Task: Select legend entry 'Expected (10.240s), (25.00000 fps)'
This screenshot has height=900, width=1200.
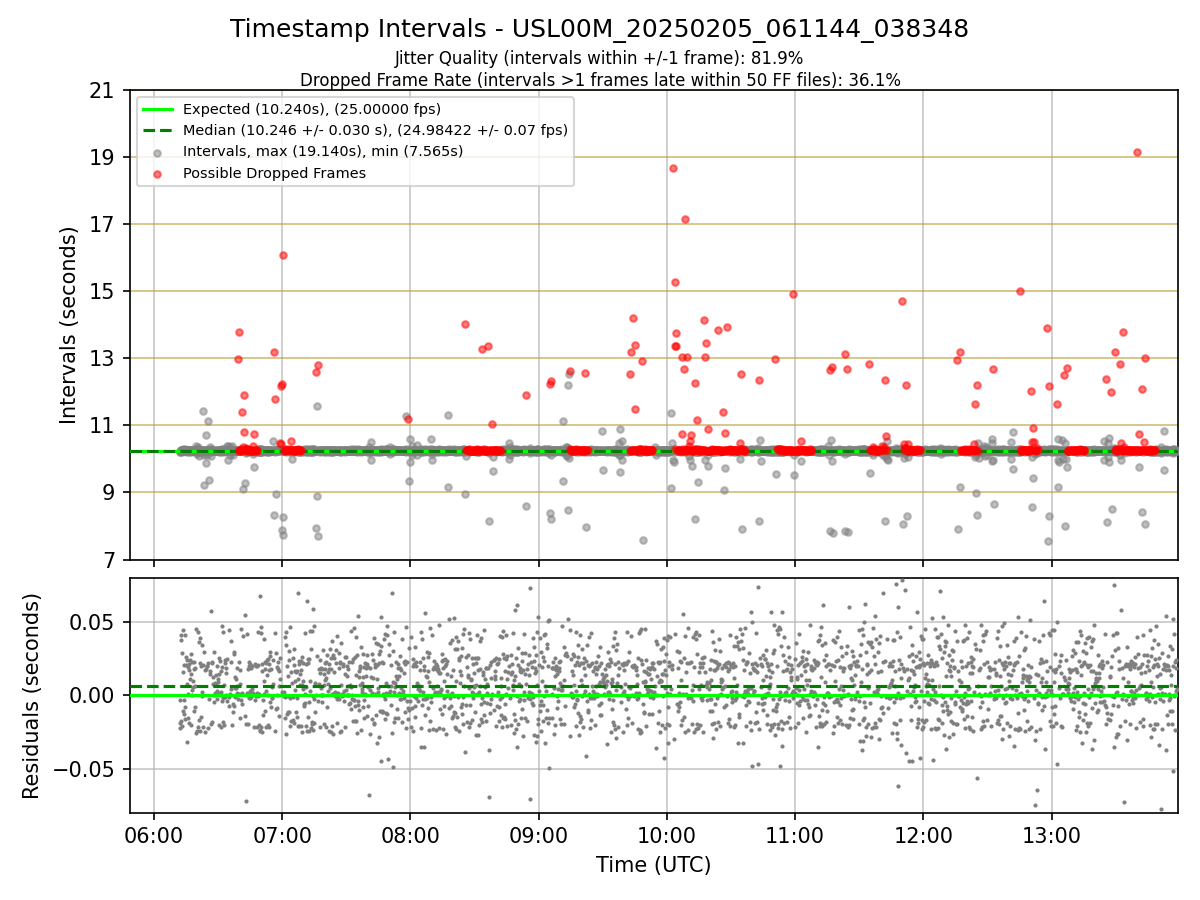Action: tap(312, 109)
